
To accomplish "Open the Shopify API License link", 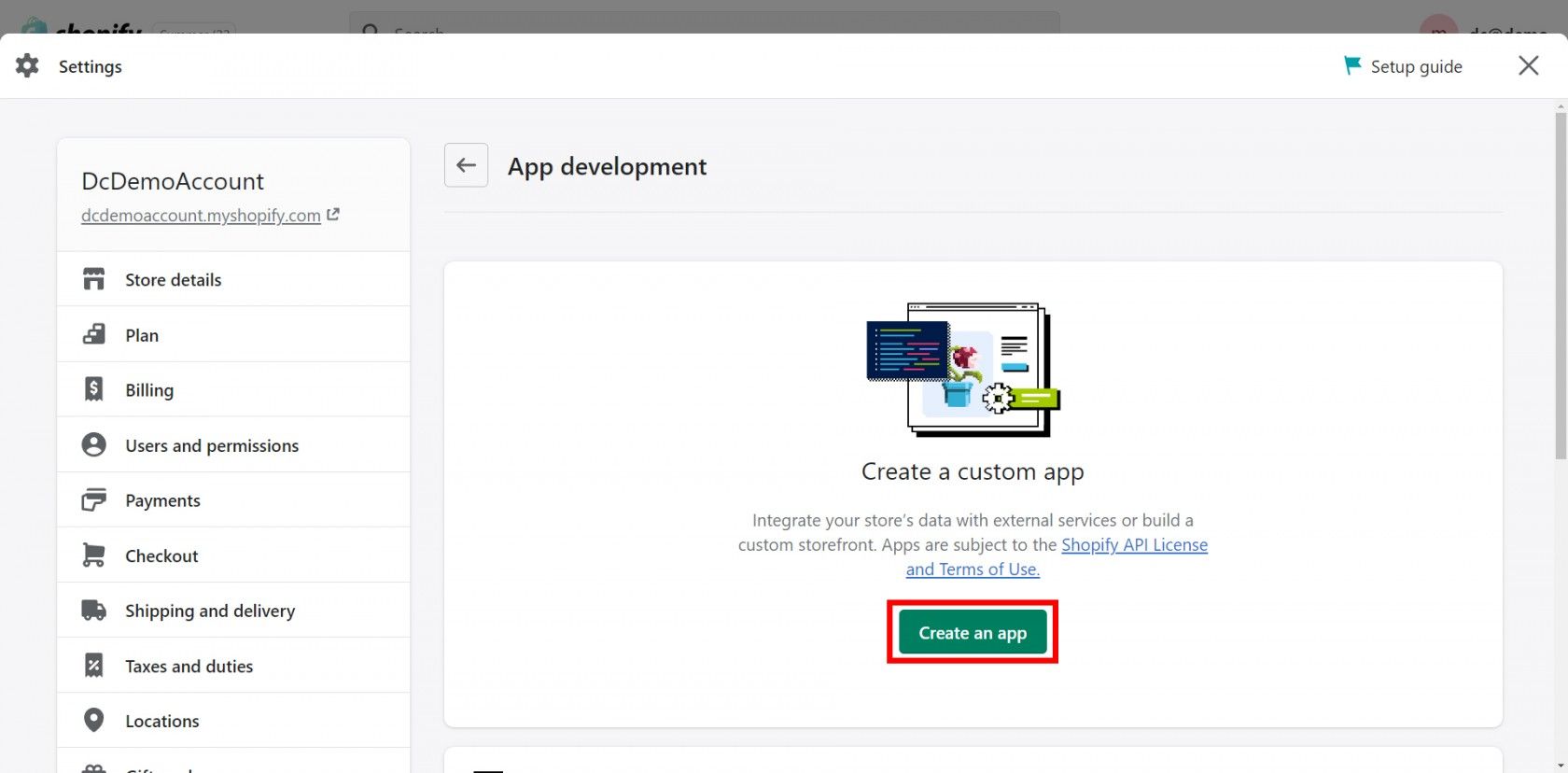I will point(1134,545).
